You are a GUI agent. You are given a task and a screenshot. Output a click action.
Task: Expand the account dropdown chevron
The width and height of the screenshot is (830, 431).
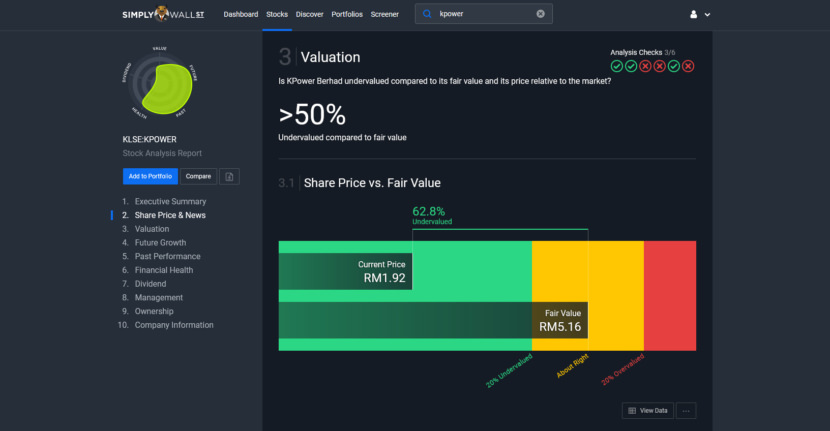[707, 15]
